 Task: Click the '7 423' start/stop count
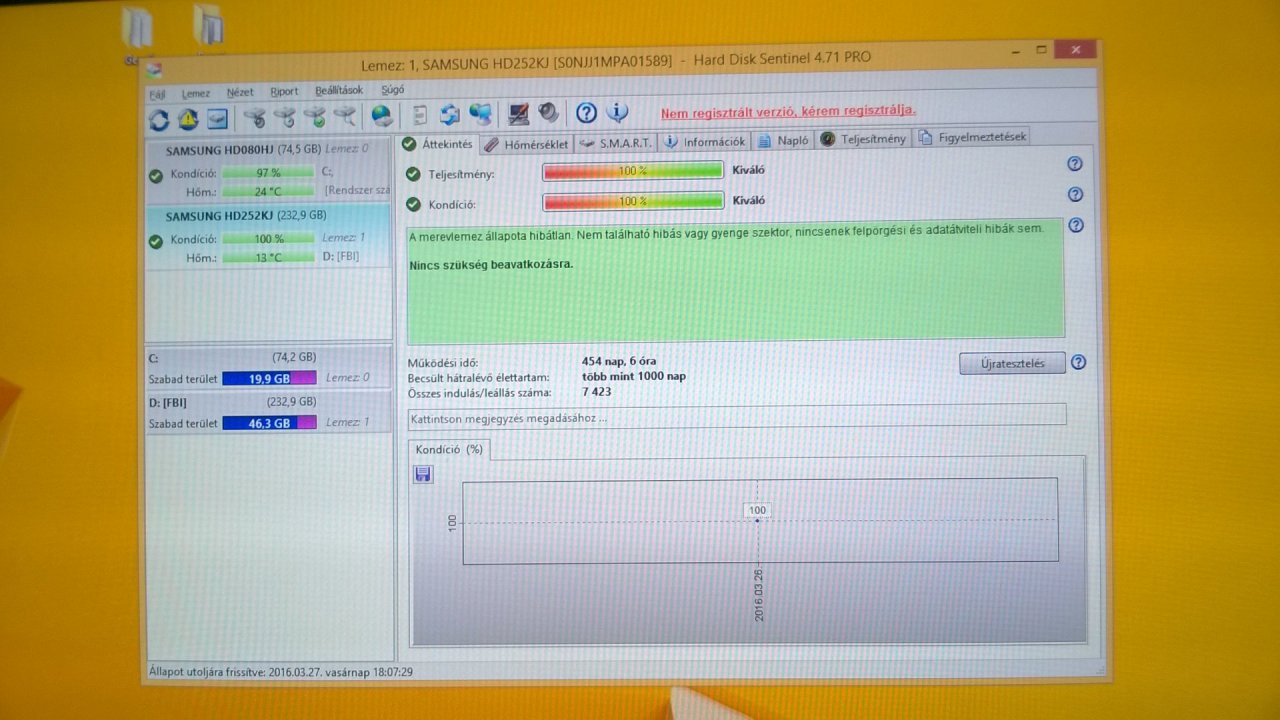coord(596,392)
